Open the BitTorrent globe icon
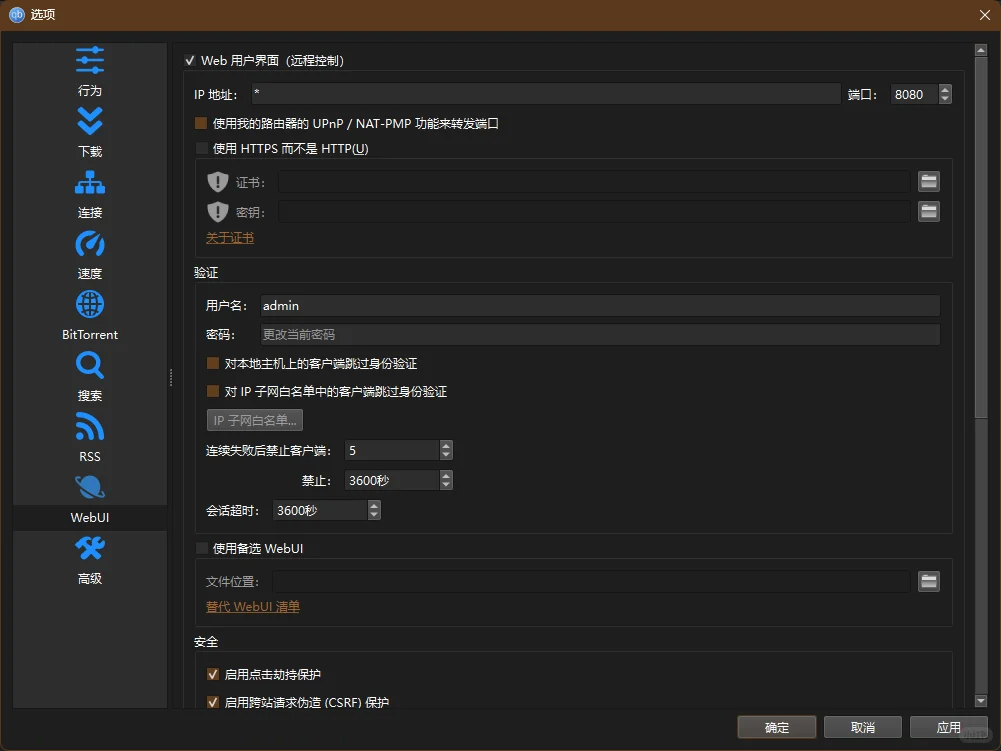Viewport: 1001px width, 751px height. [89, 304]
